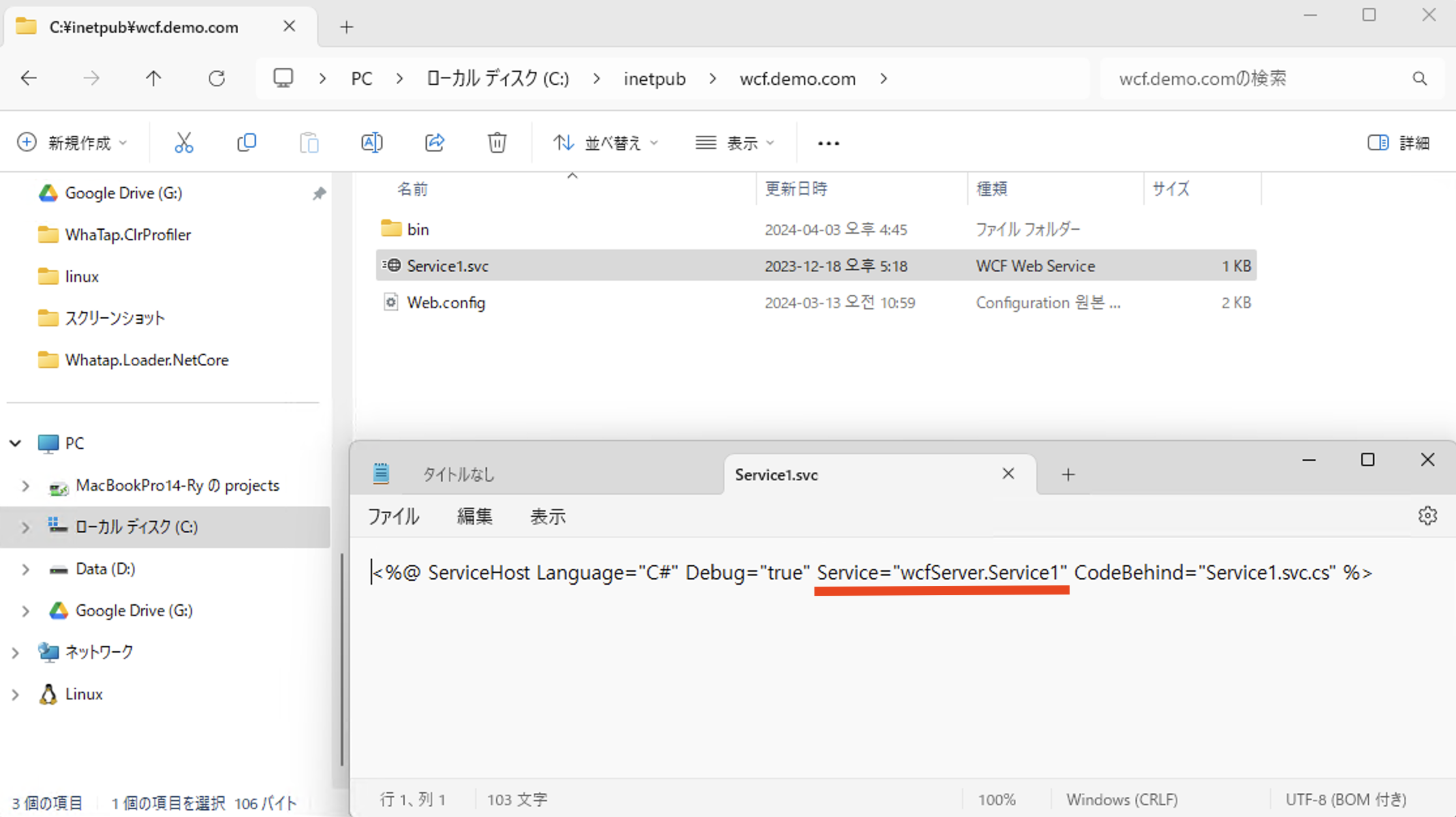Viewport: 1456px width, 817px height.
Task: Click the Cut scissors icon in Explorer toolbar
Action: [x=184, y=142]
